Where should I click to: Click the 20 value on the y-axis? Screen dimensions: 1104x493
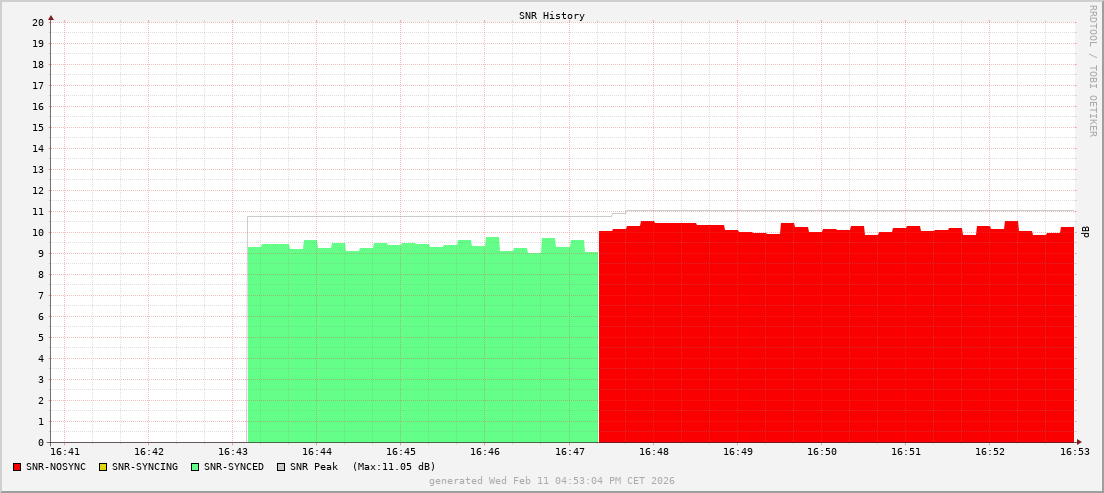coord(38,22)
